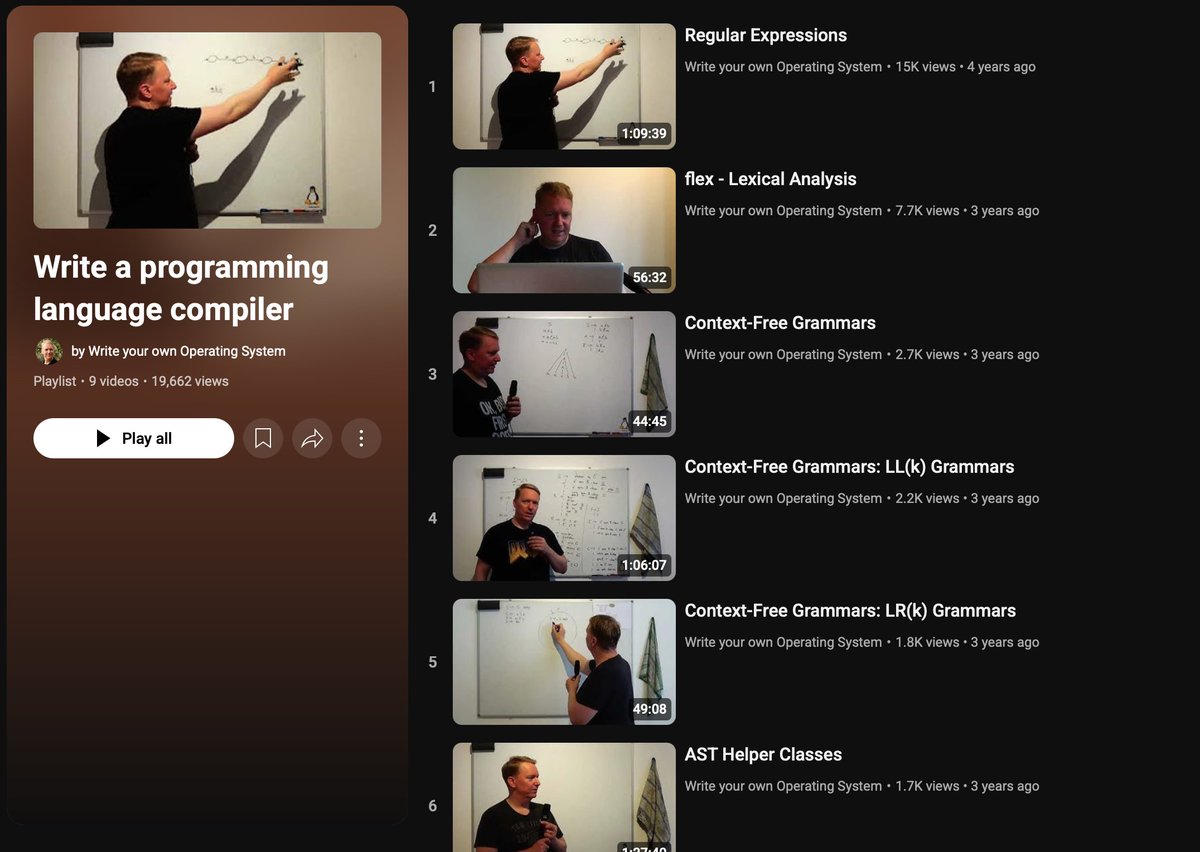Click index number 4 beside LL(k) Grammars
The width and height of the screenshot is (1200, 852).
(x=432, y=518)
